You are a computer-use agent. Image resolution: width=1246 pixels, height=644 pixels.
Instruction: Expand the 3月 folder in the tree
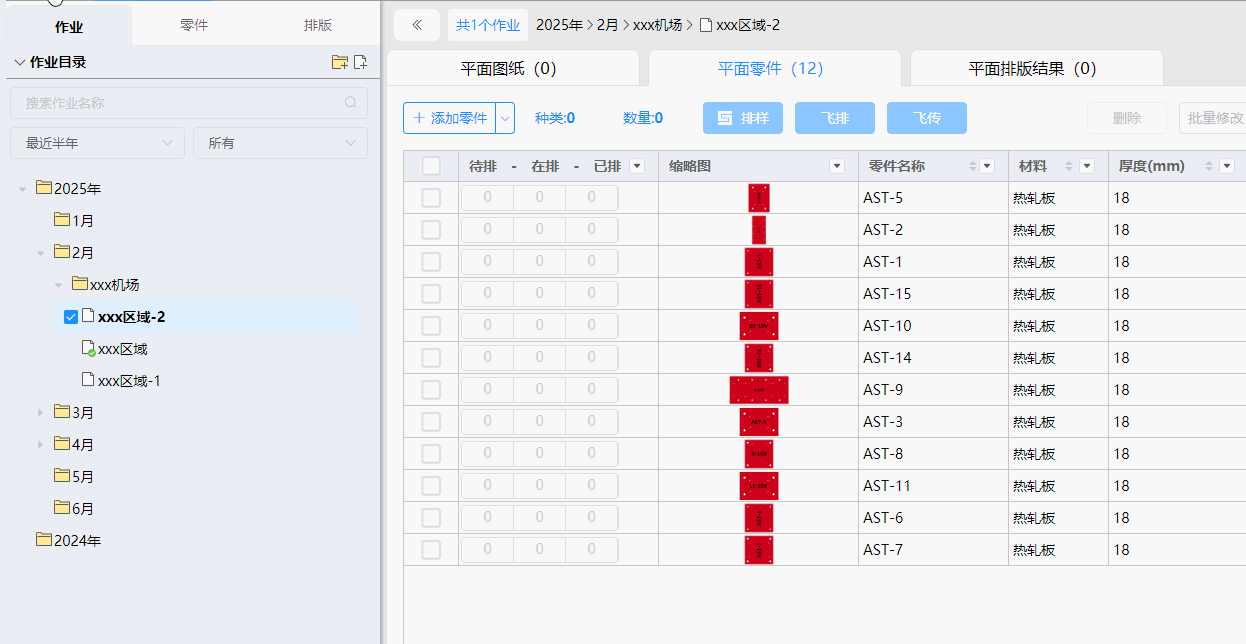[x=41, y=413]
